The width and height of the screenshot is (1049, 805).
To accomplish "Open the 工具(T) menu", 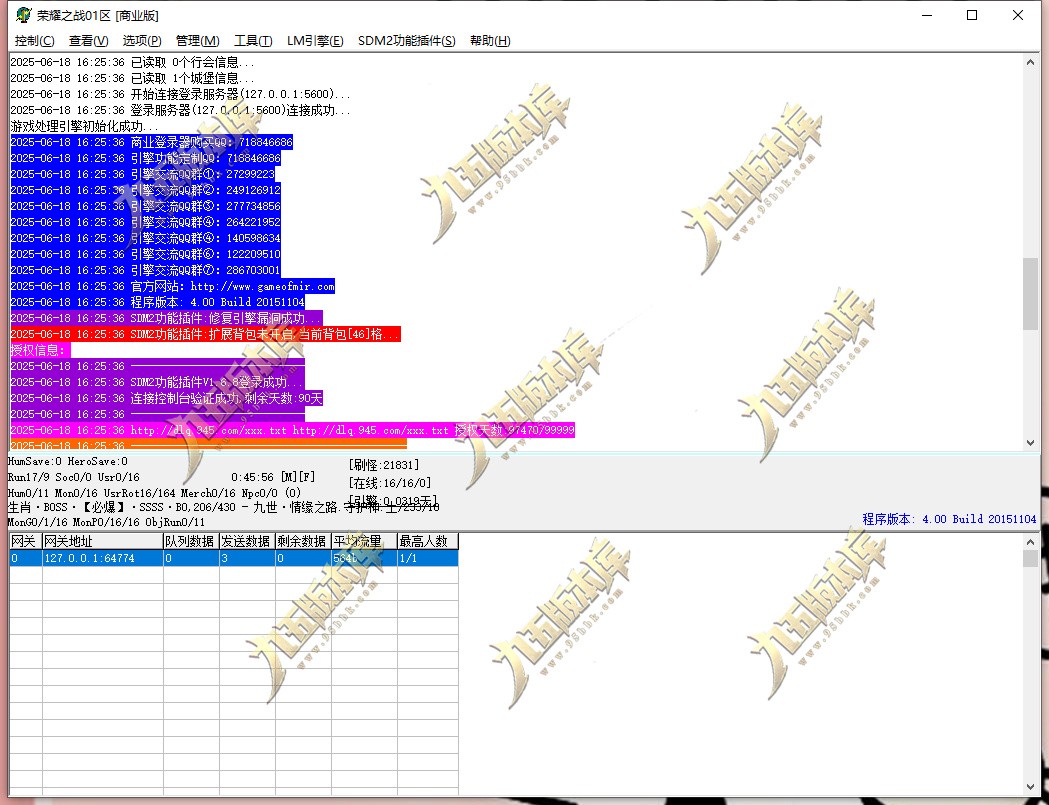I will [253, 41].
